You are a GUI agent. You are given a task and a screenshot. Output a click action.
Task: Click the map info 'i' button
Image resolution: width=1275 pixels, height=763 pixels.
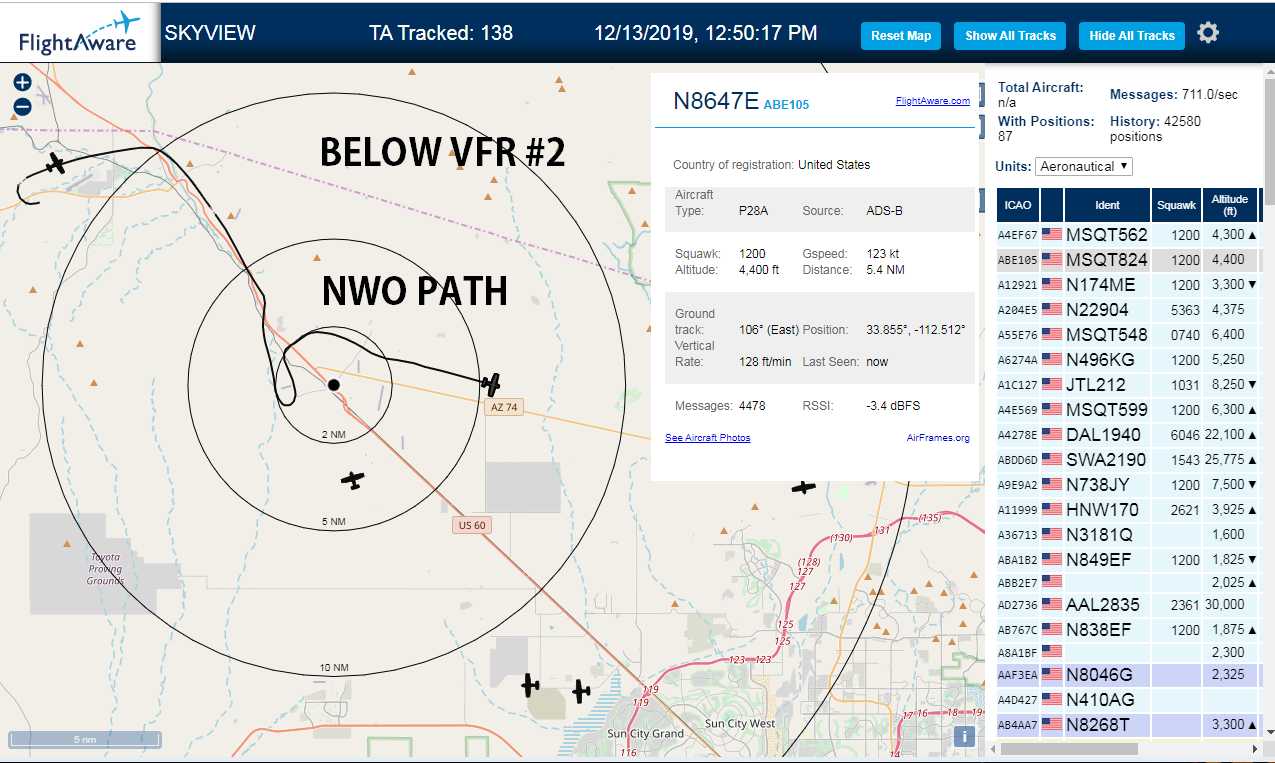(964, 737)
